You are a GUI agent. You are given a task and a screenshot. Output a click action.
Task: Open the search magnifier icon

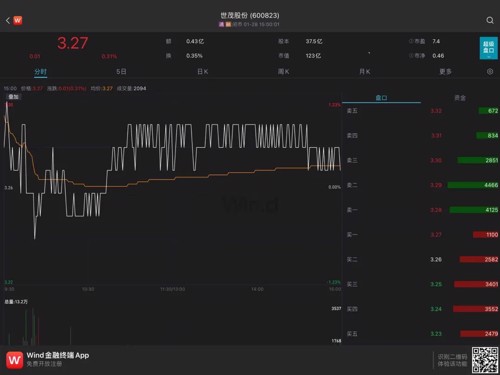point(490,21)
